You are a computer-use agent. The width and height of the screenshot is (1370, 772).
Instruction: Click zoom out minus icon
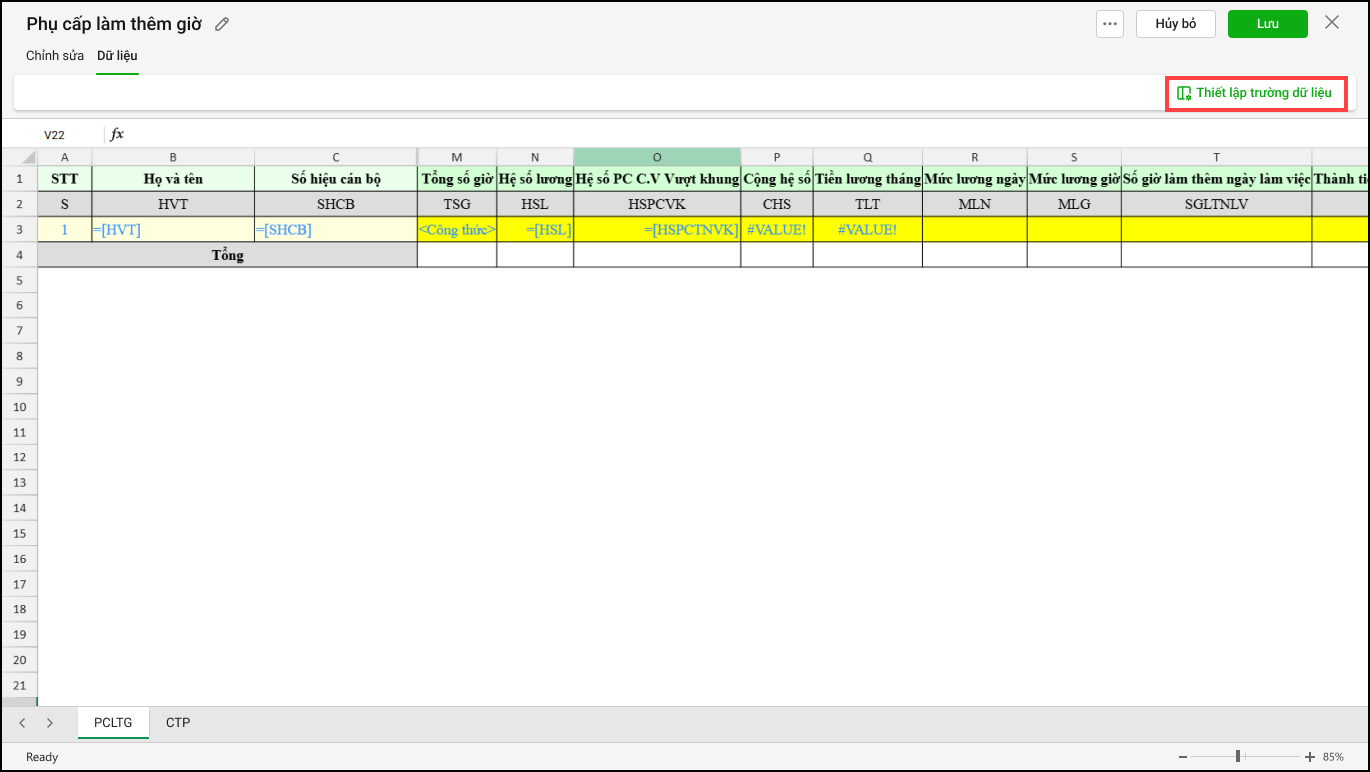pos(1183,757)
